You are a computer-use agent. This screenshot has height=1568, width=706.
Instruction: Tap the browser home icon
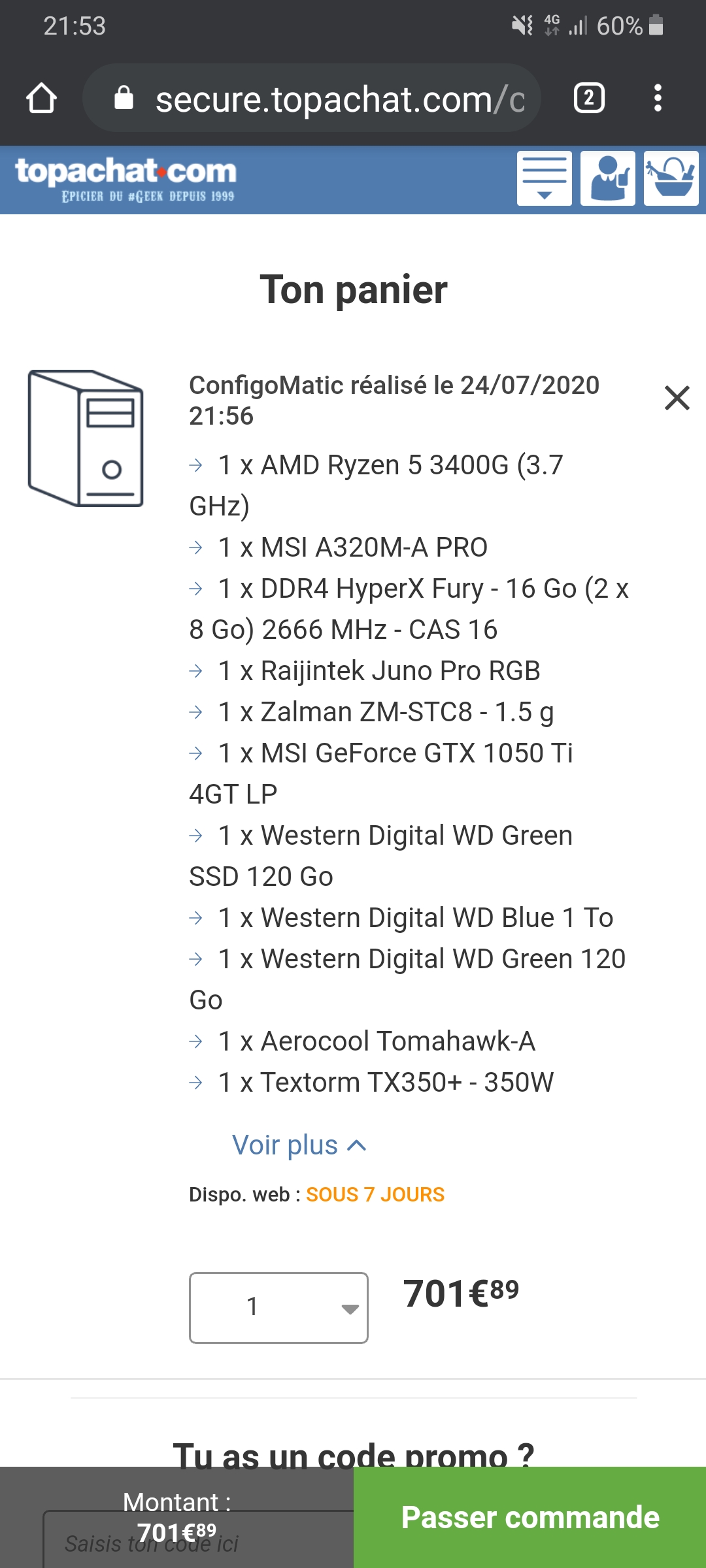(x=41, y=99)
